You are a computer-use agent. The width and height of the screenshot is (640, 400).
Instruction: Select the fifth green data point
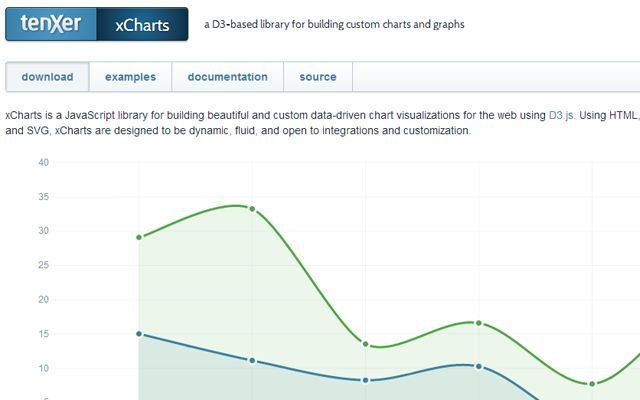(592, 384)
